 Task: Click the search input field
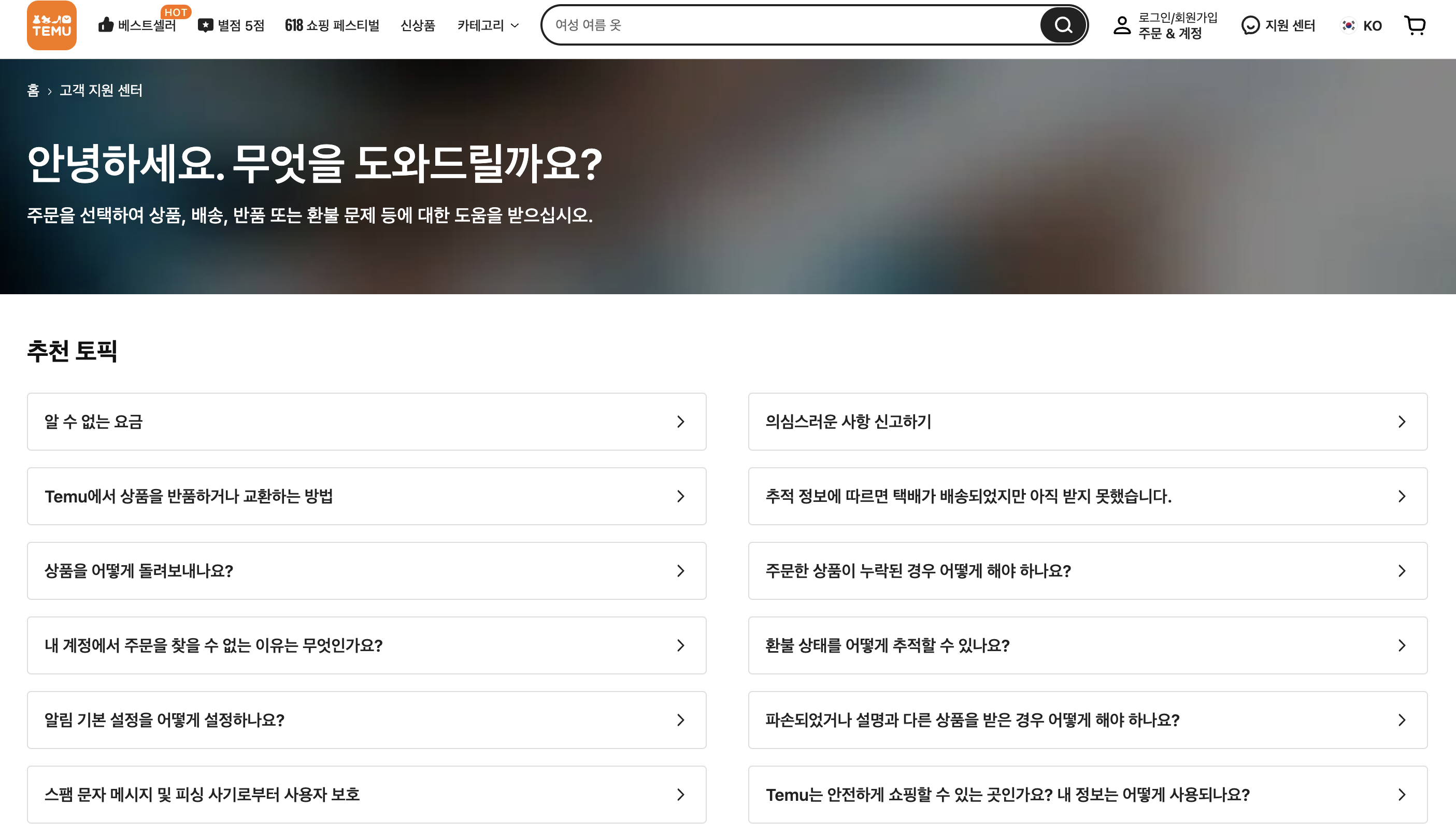792,25
